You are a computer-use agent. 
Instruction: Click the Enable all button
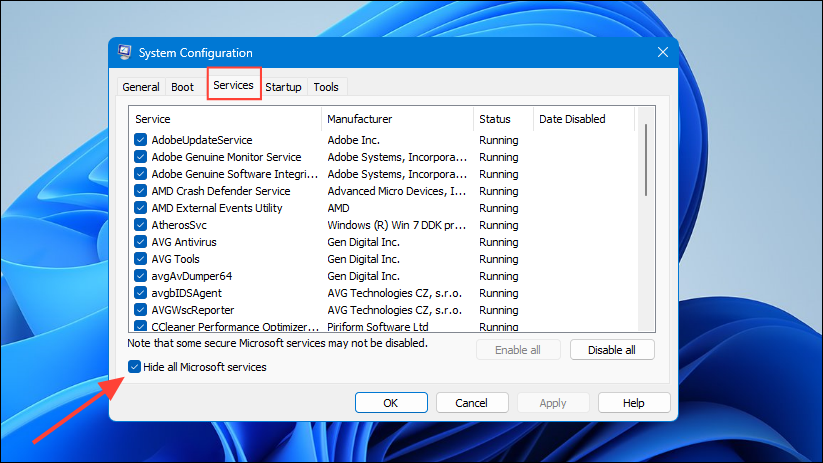point(518,350)
